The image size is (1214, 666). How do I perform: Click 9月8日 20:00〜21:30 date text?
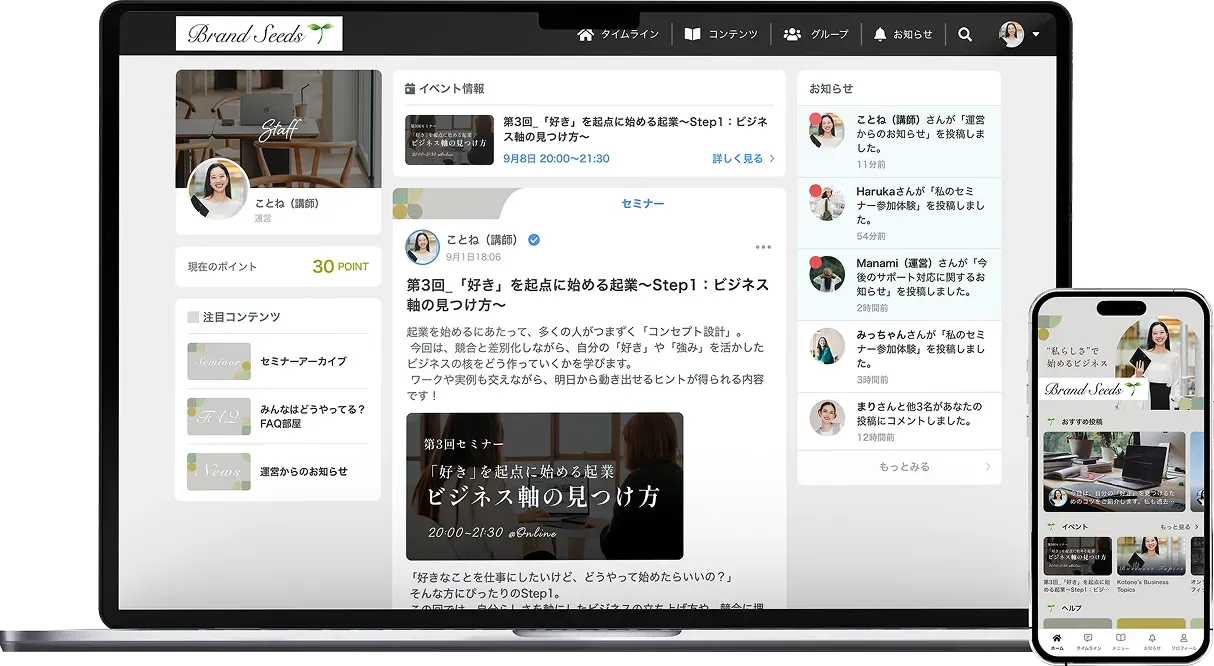556,158
